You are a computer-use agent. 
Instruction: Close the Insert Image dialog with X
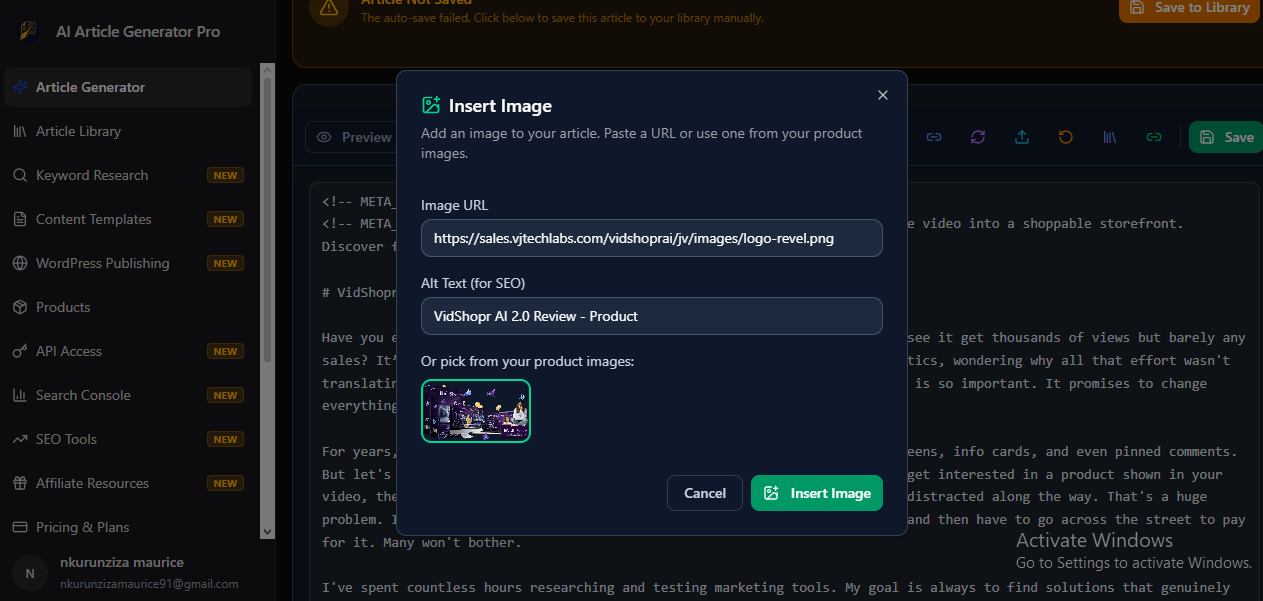pos(882,95)
